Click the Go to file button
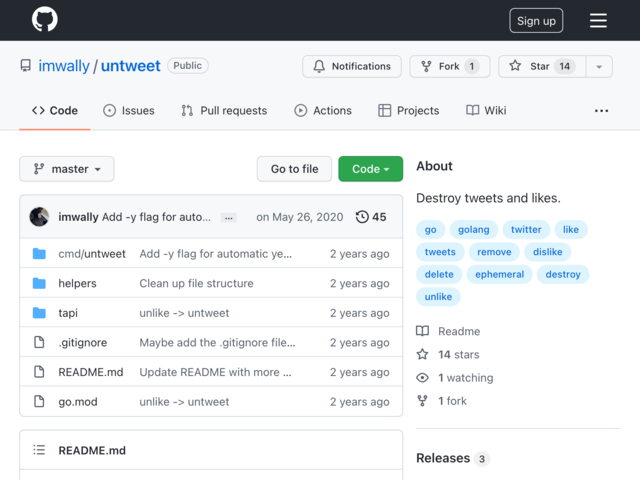 (x=294, y=169)
